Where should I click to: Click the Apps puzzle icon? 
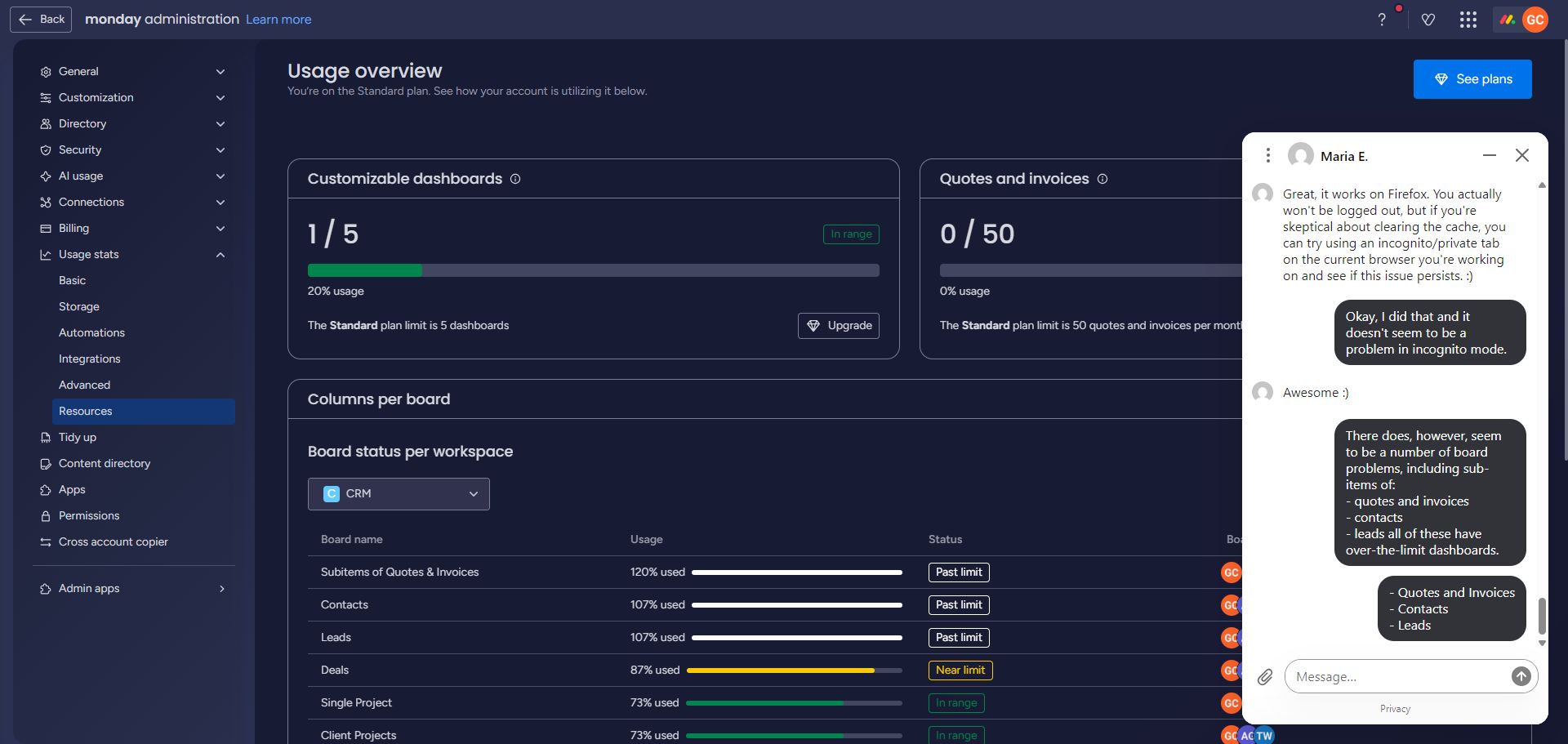(x=46, y=490)
